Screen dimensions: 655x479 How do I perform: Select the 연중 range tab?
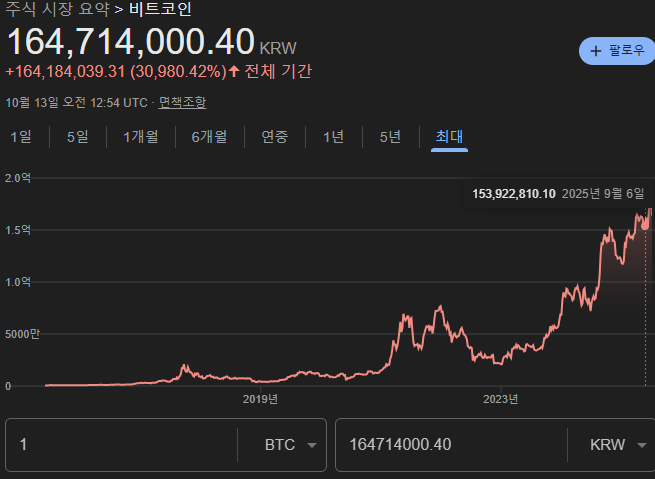(x=275, y=137)
